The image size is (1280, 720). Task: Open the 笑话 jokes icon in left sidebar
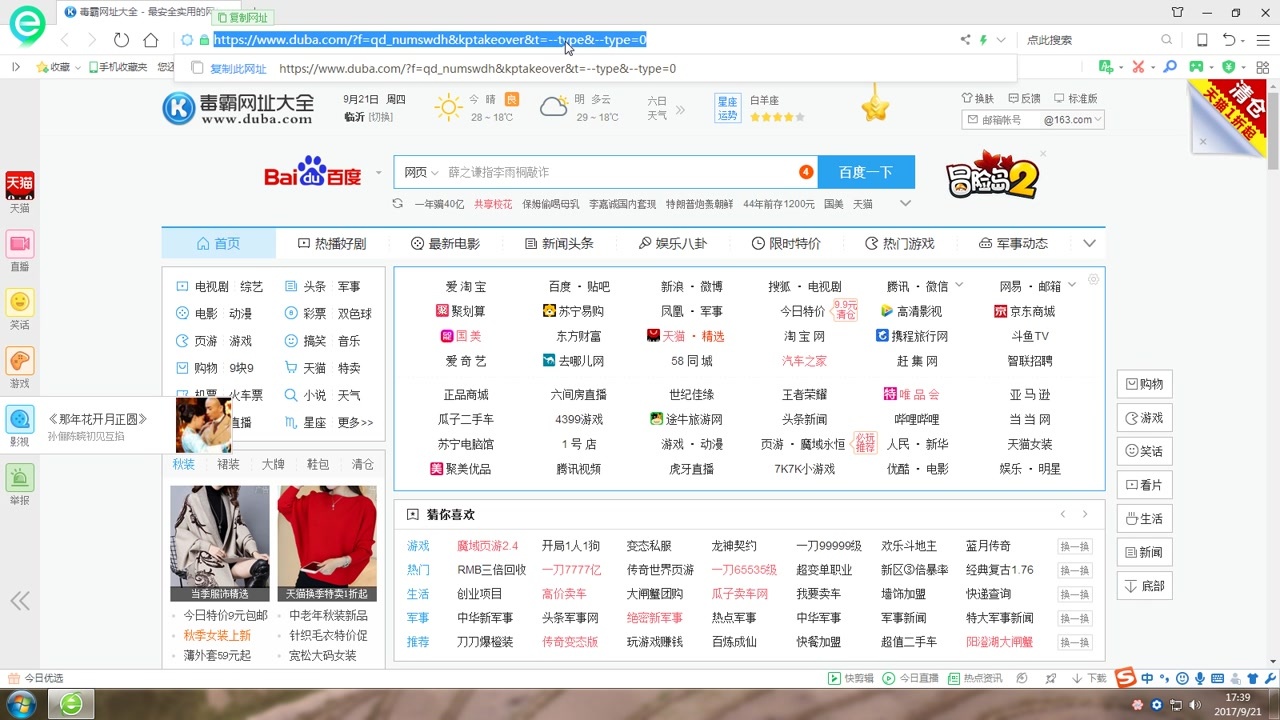point(20,302)
